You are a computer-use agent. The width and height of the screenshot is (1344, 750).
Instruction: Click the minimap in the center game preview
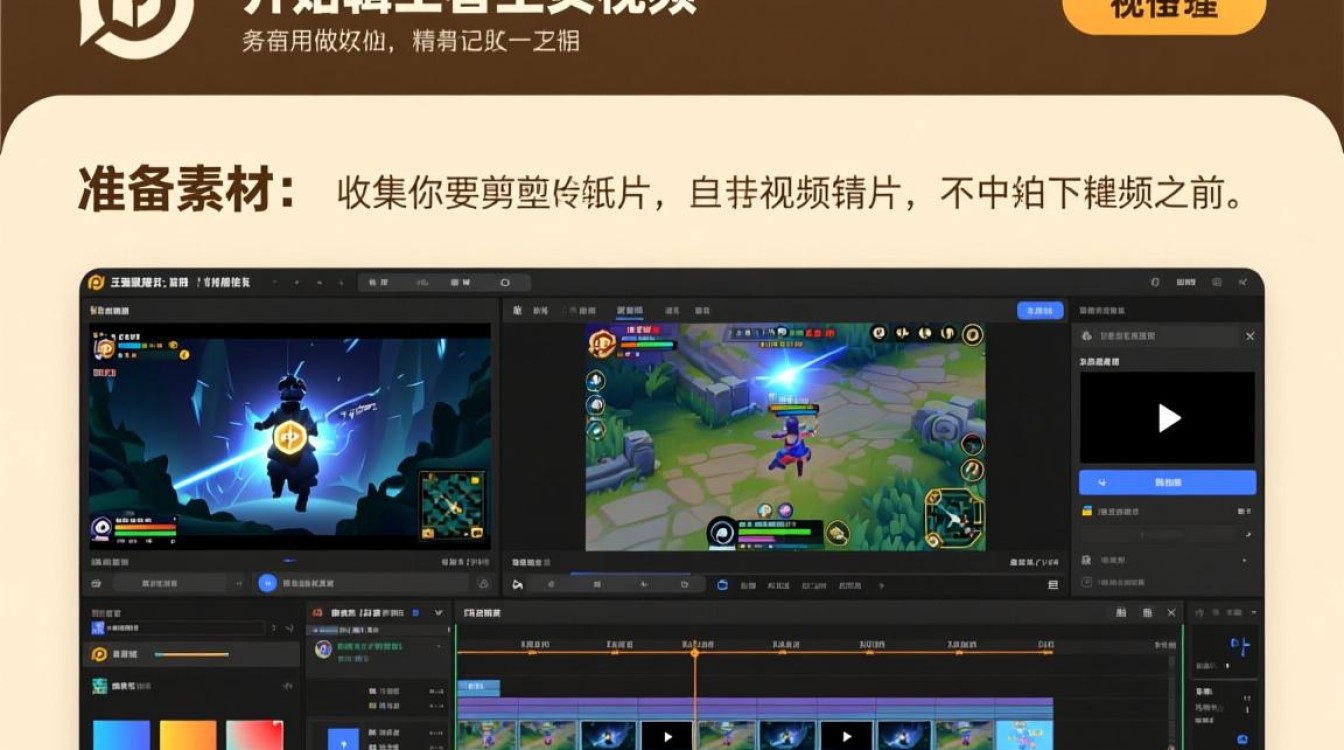953,517
